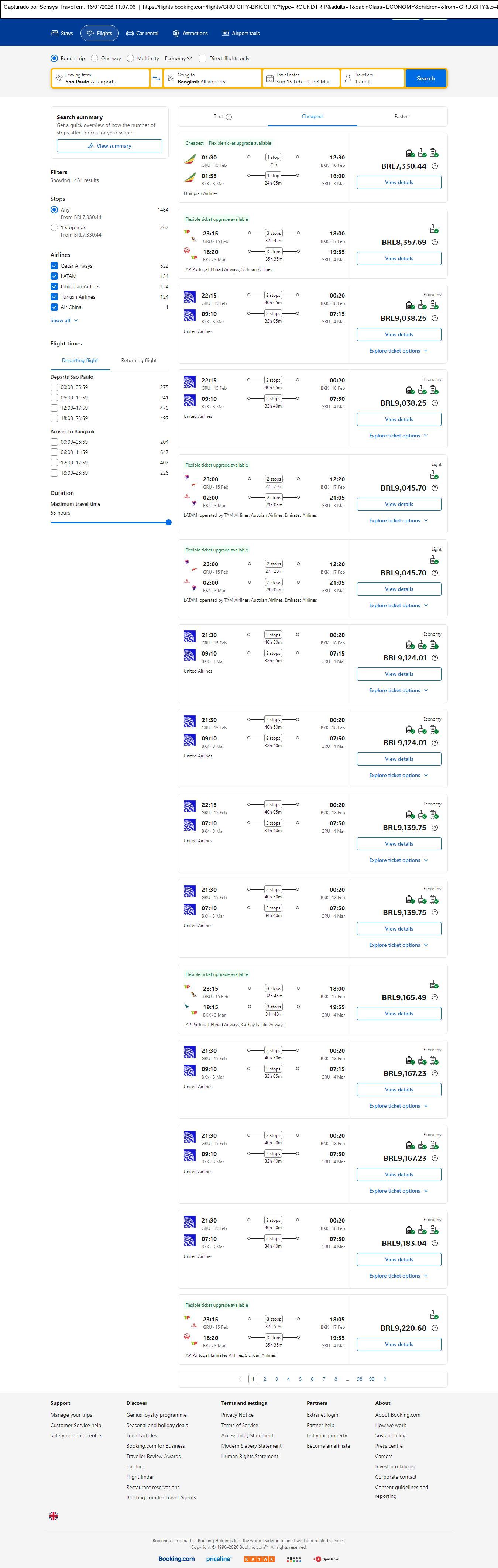
Task: Click the help icon beside the BRL8,357.69 price
Action: click(x=435, y=242)
